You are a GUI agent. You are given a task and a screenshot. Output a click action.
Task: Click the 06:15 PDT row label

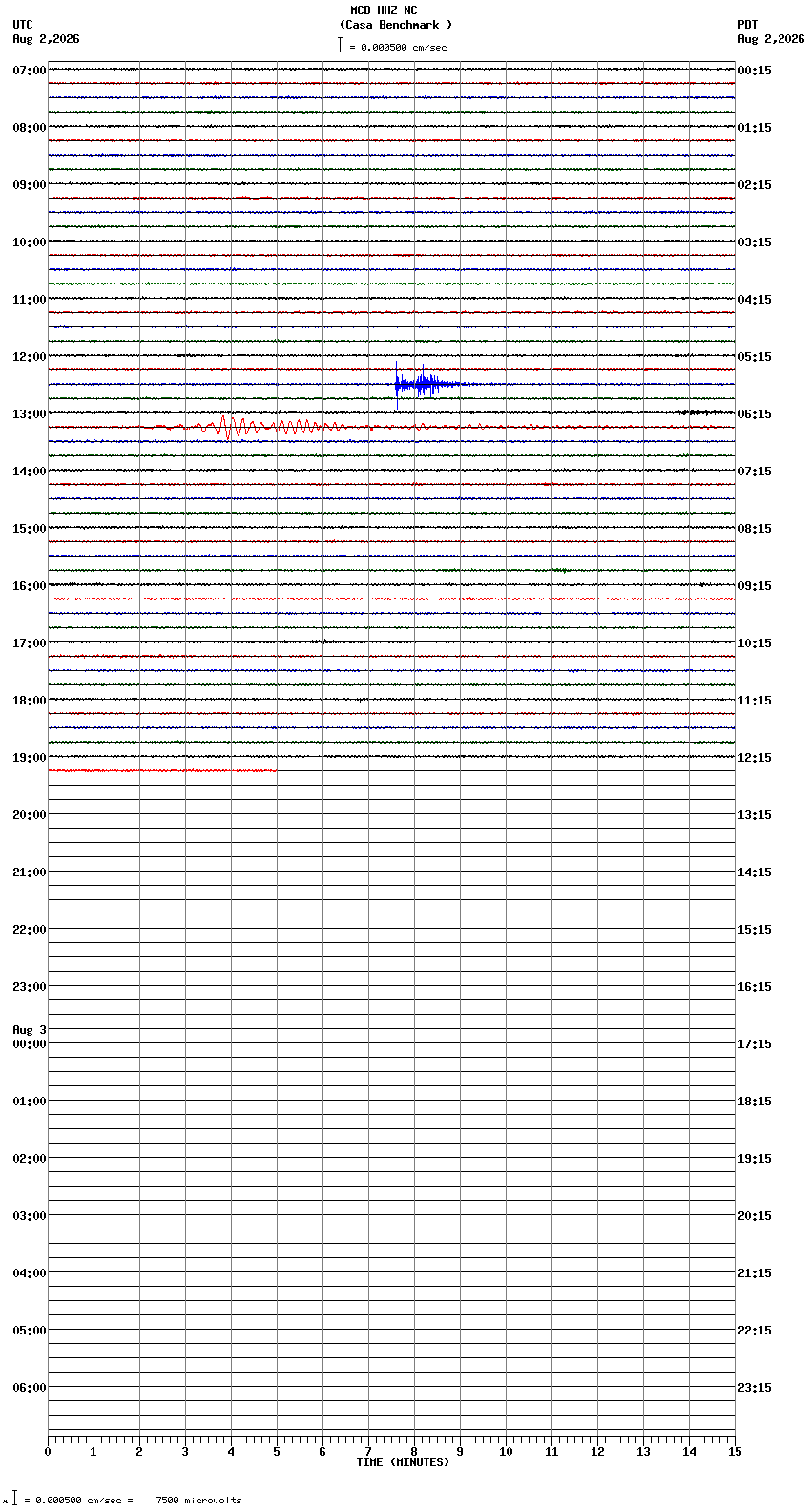[755, 414]
